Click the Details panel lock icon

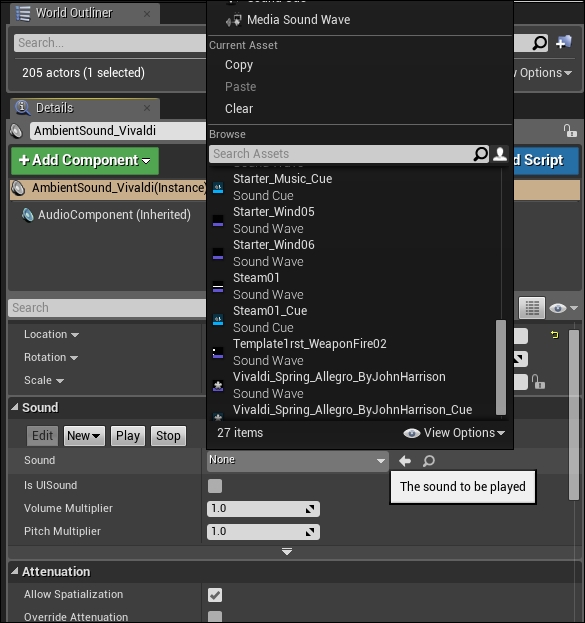click(570, 130)
